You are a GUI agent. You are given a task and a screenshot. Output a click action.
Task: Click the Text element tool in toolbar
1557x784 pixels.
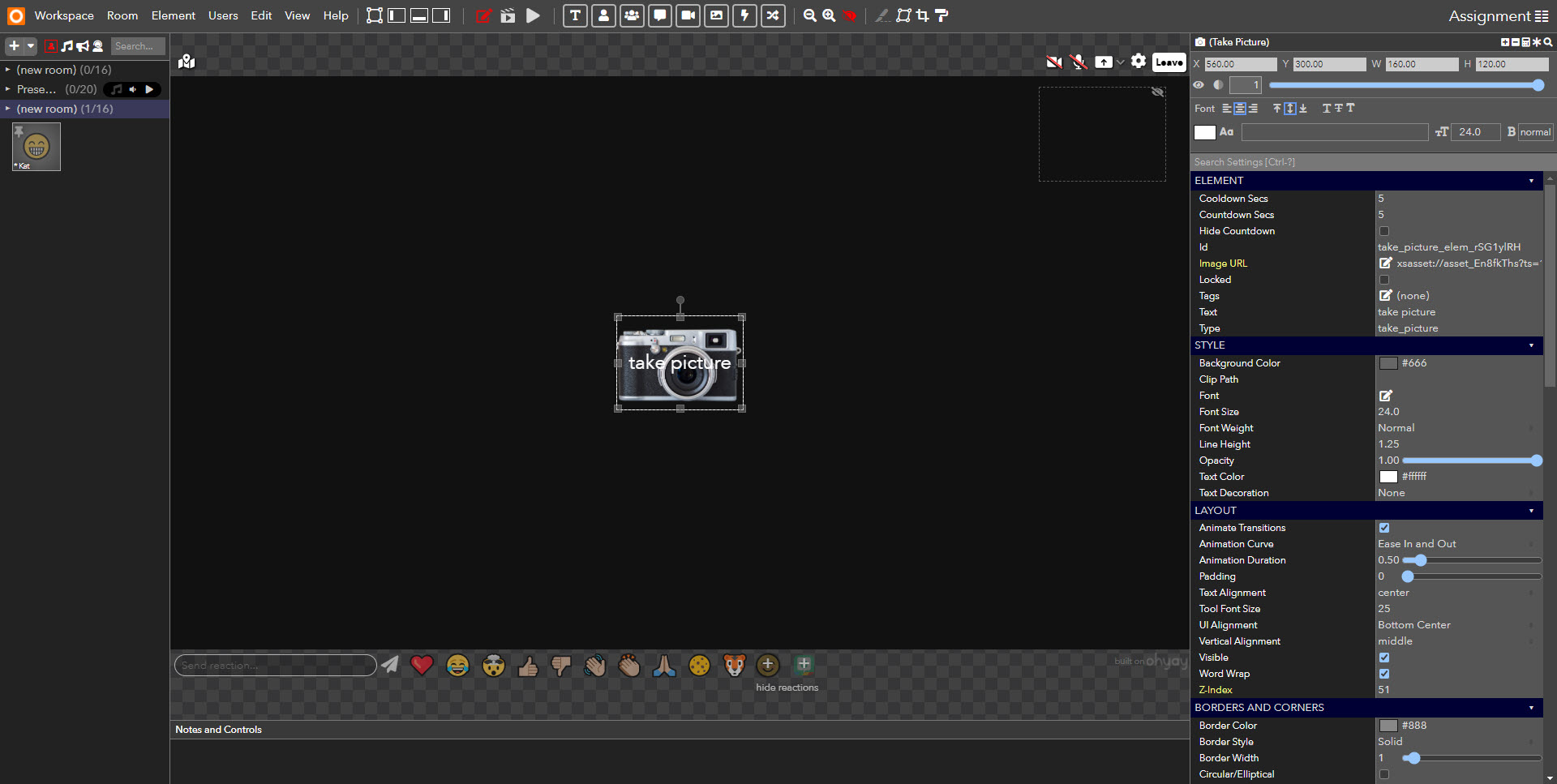tap(575, 15)
